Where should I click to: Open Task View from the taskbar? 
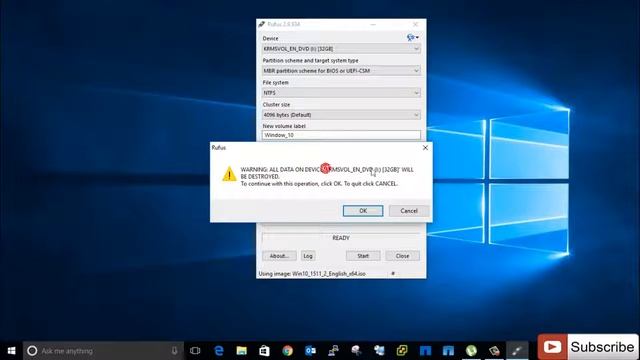click(195, 351)
